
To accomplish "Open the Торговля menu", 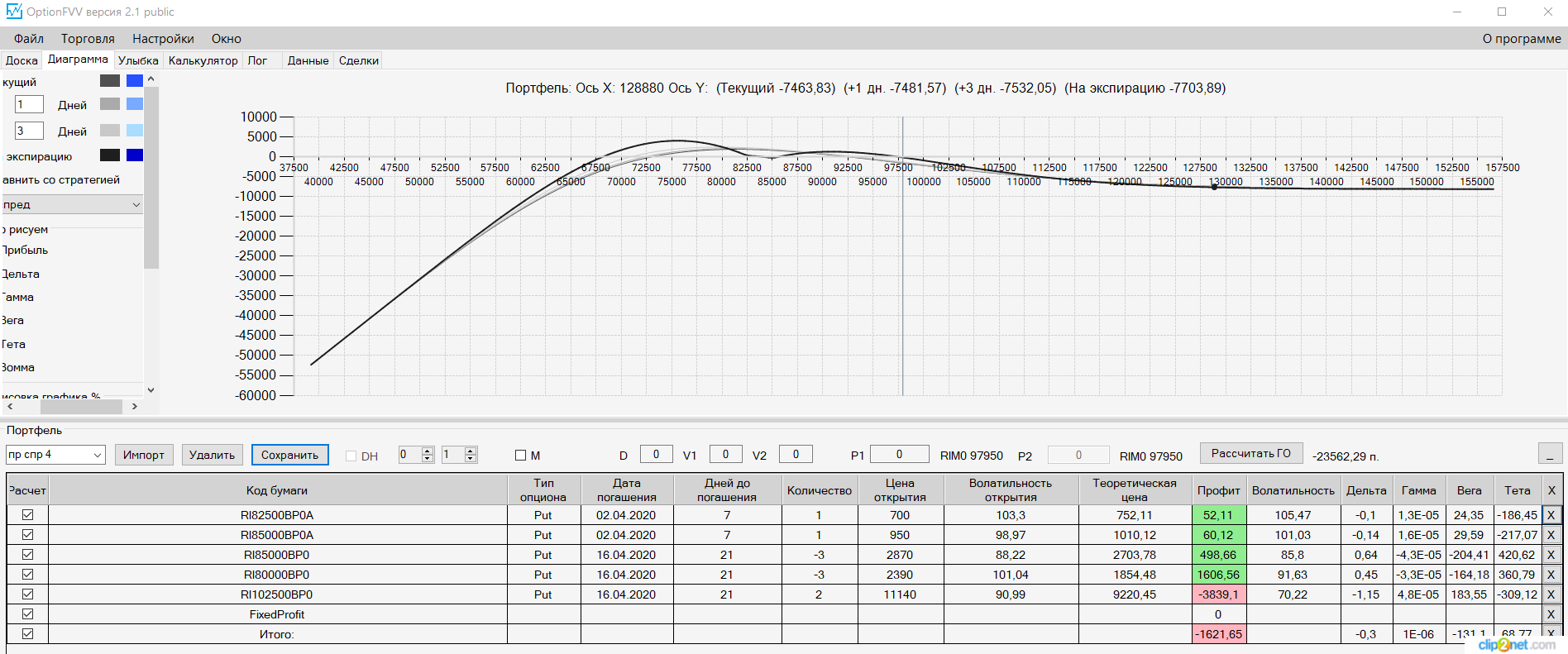I will (x=88, y=39).
